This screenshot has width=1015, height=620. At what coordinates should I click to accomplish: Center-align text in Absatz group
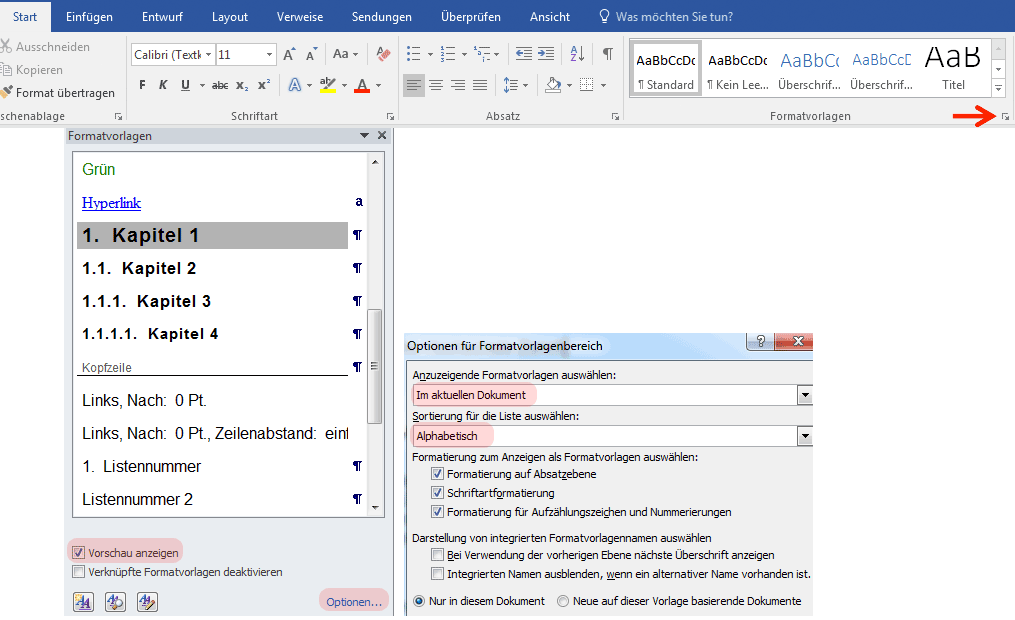coord(436,85)
